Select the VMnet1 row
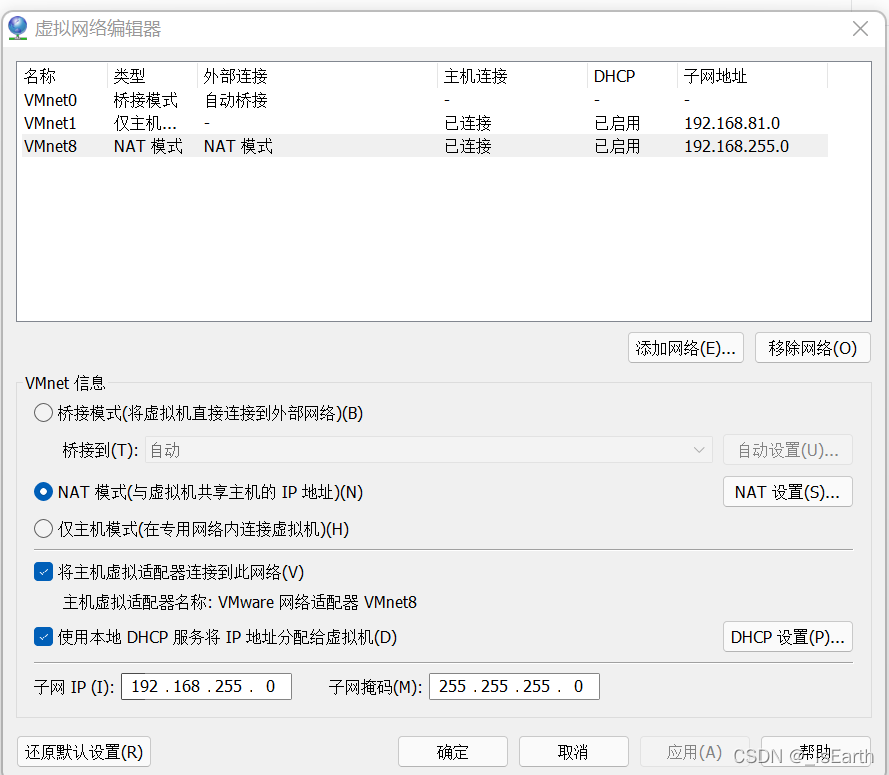Viewport: 889px width, 775px height. 425,122
